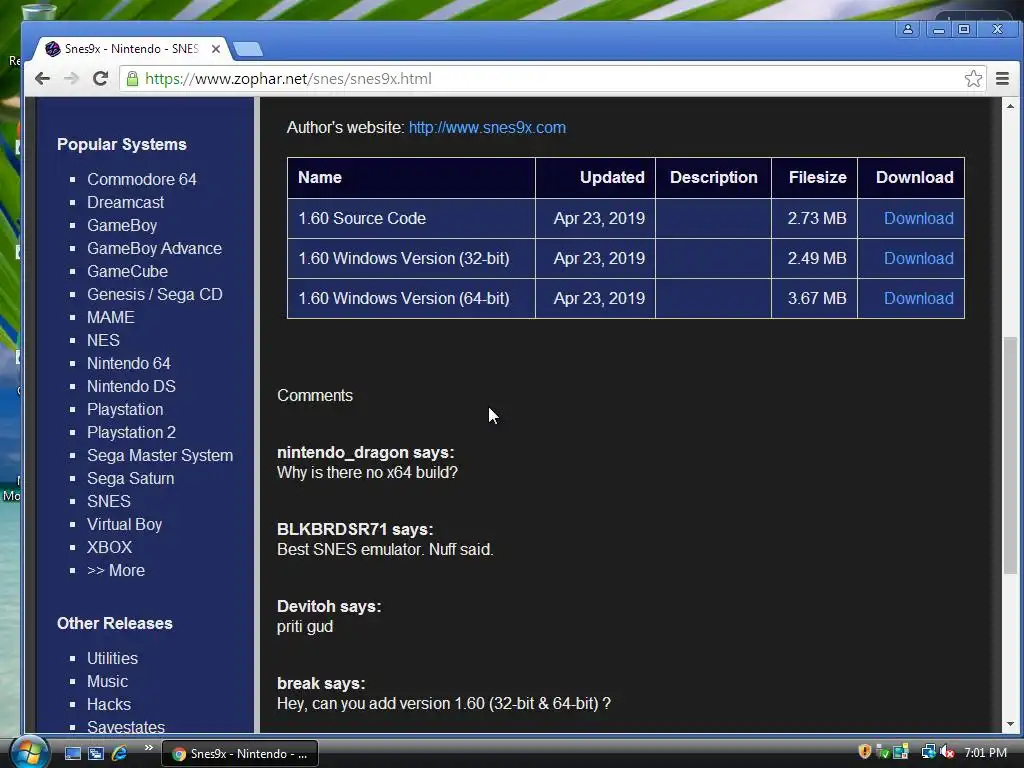
Task: Select the Snes9x - Nintendo tab
Action: pyautogui.click(x=131, y=49)
